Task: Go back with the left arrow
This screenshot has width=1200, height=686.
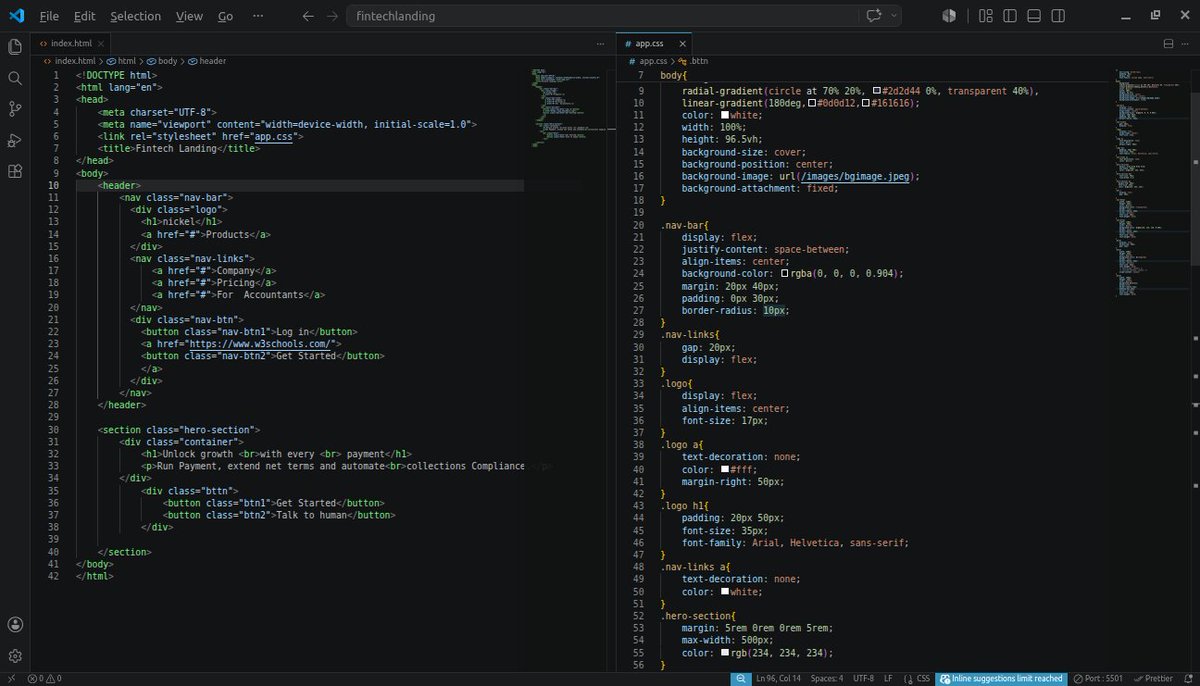Action: tap(307, 16)
